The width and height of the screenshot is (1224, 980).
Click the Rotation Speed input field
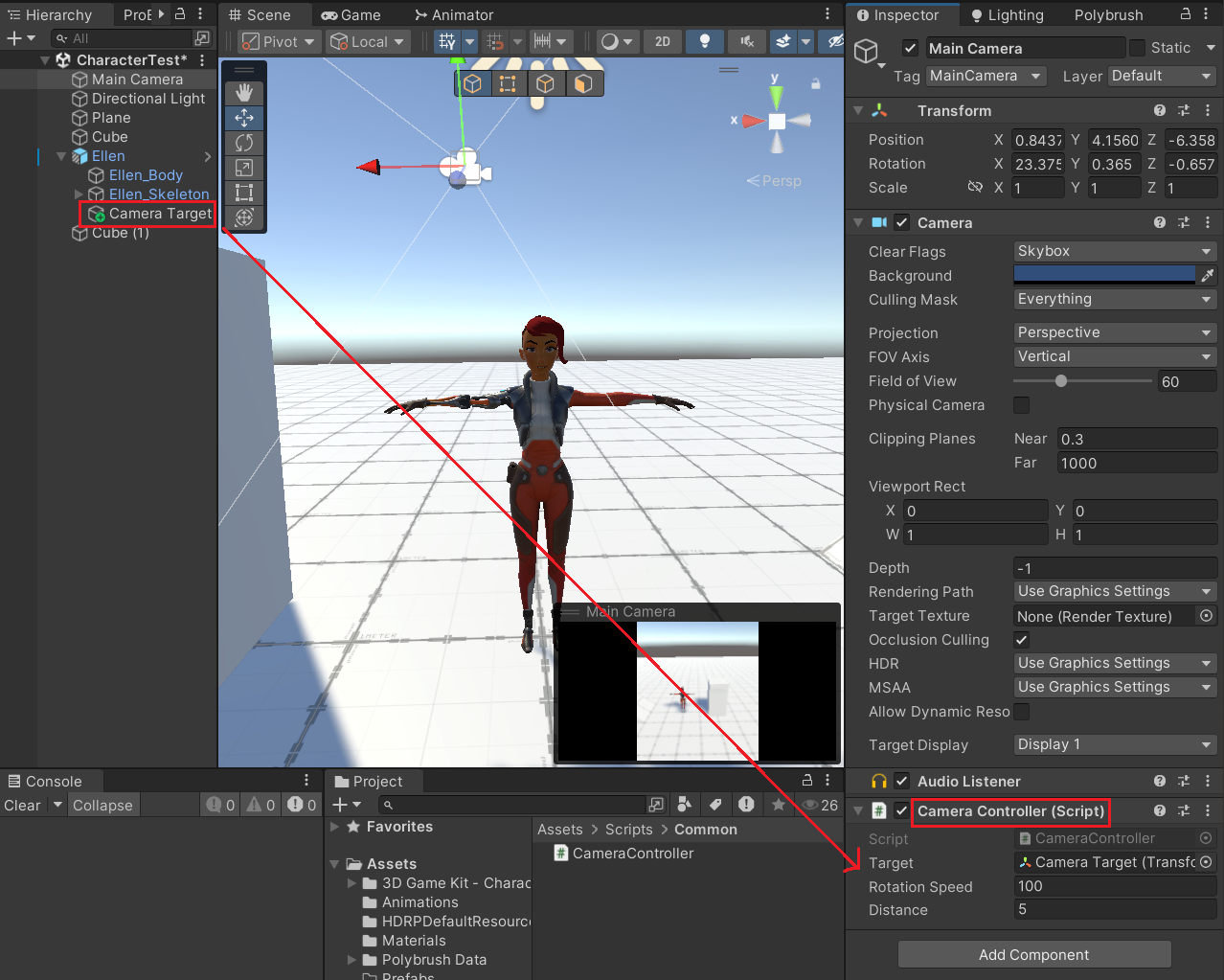tap(1116, 886)
